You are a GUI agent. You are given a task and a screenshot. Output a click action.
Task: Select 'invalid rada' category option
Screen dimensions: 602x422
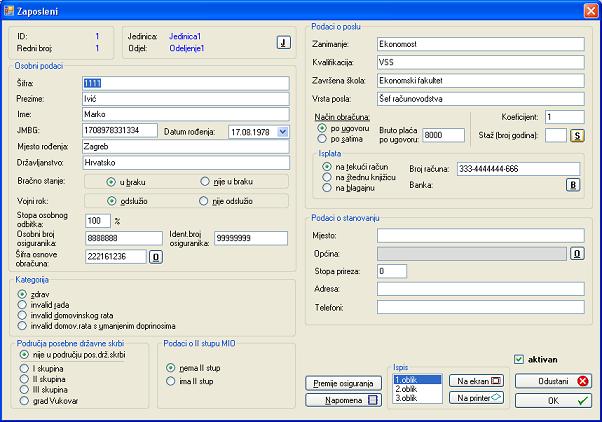(x=22, y=304)
